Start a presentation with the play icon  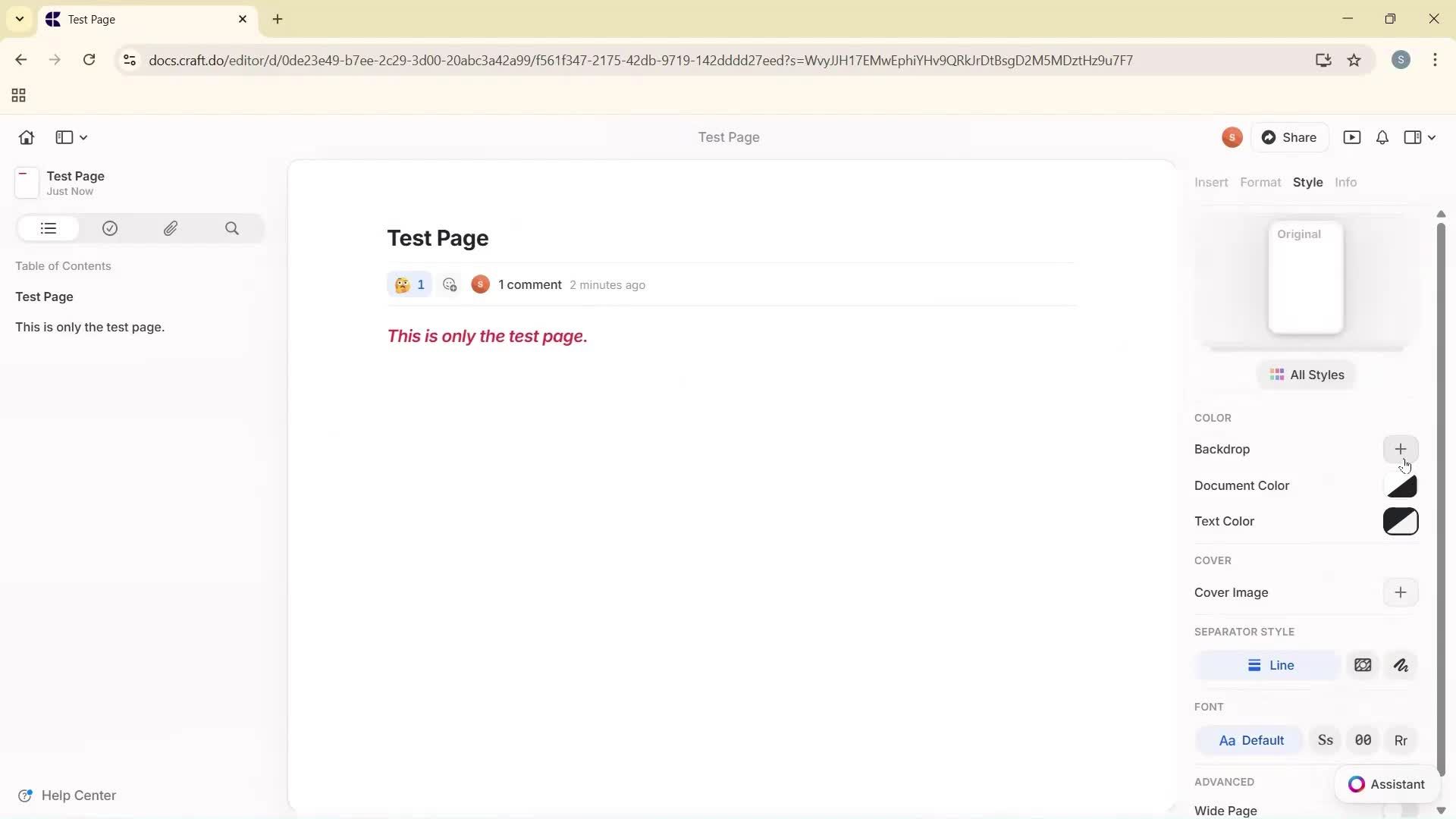[1353, 137]
